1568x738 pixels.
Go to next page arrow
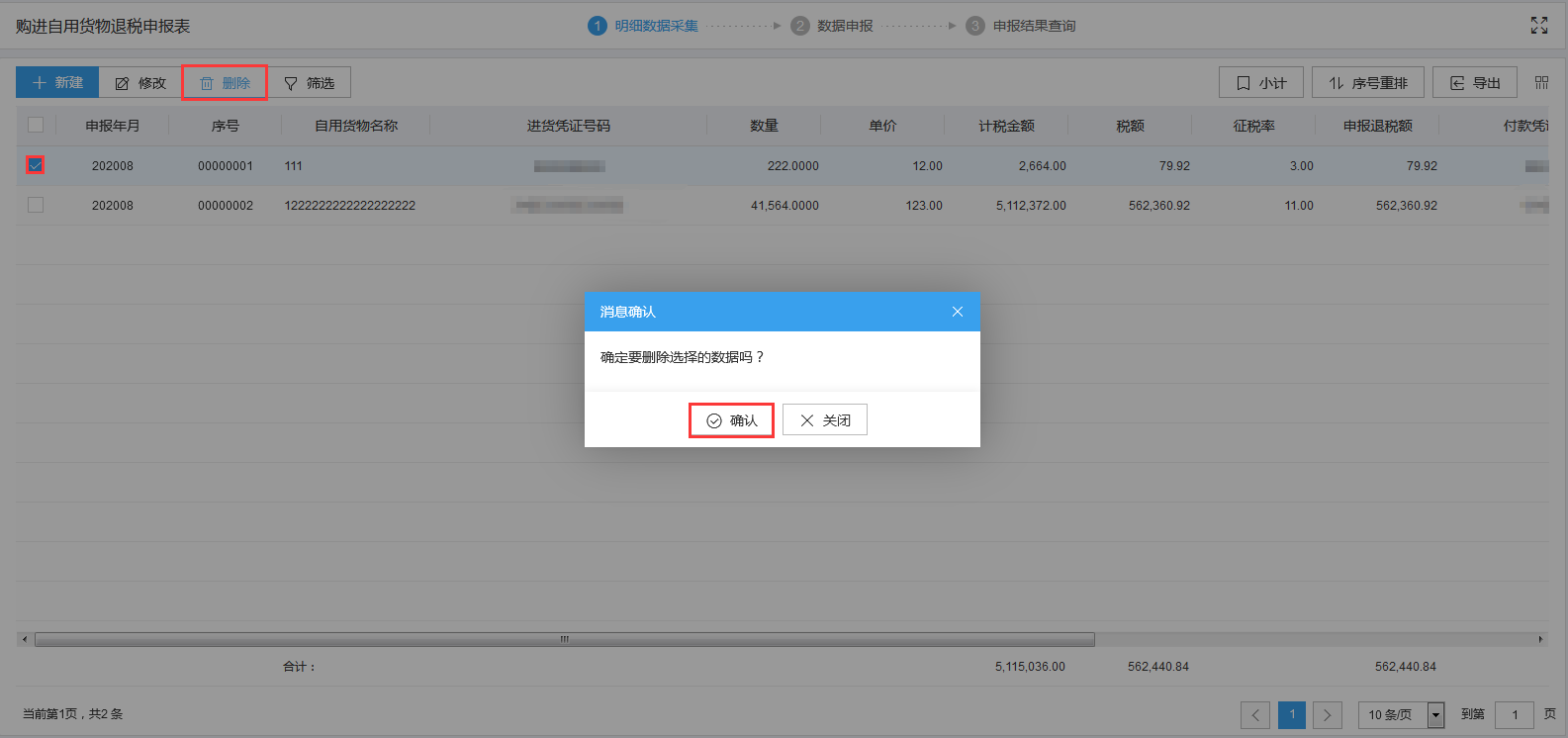point(1328,714)
